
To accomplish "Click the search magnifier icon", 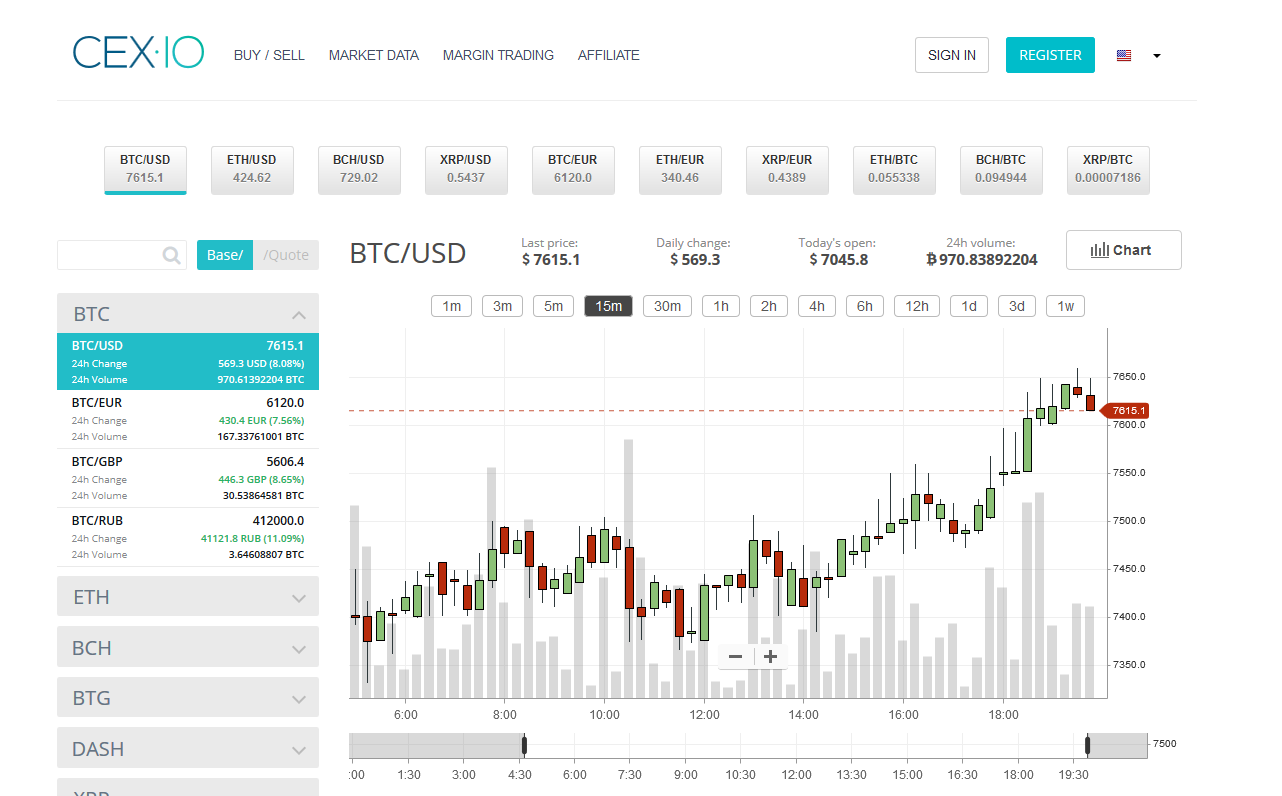I will 172,255.
